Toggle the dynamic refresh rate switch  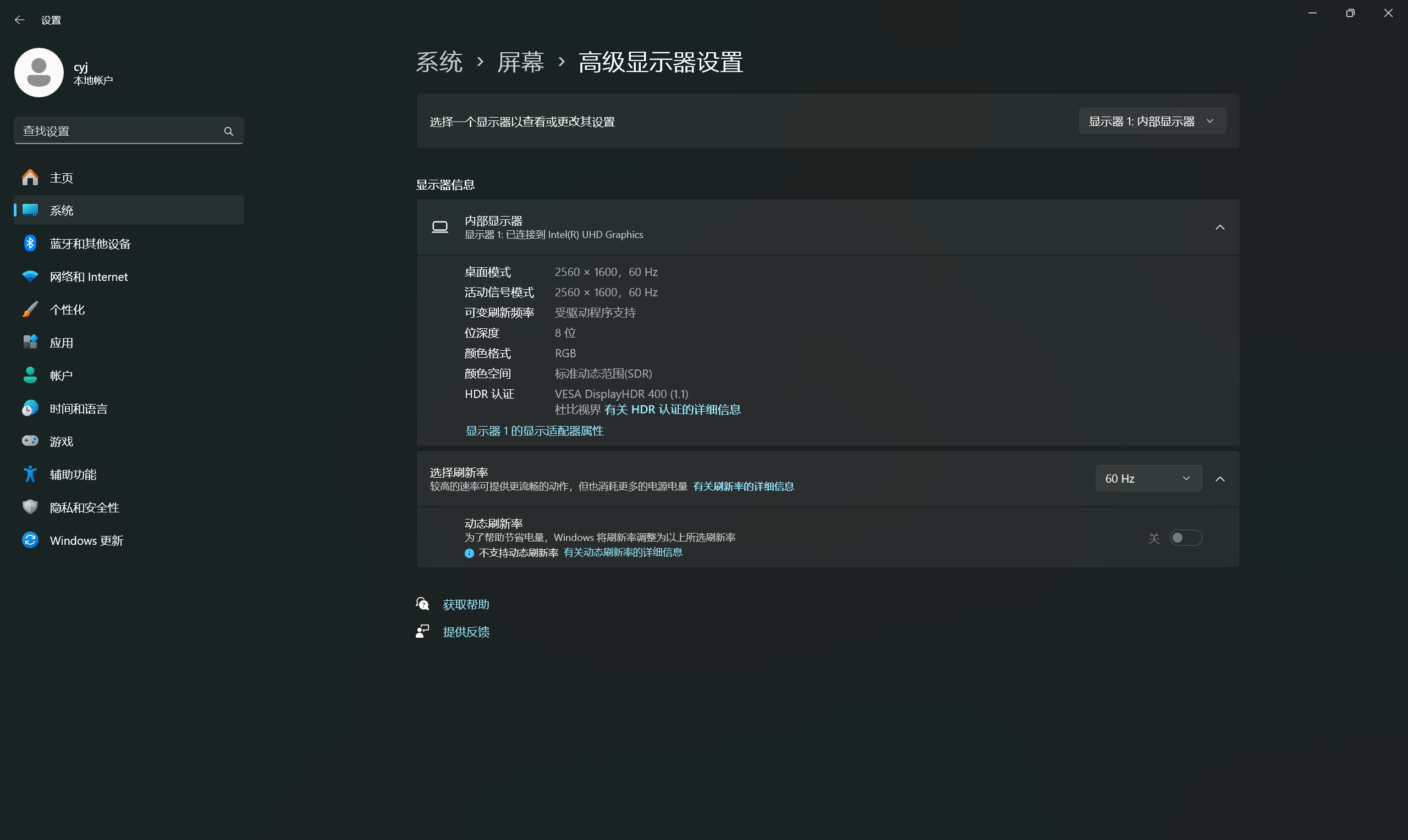[x=1185, y=538]
